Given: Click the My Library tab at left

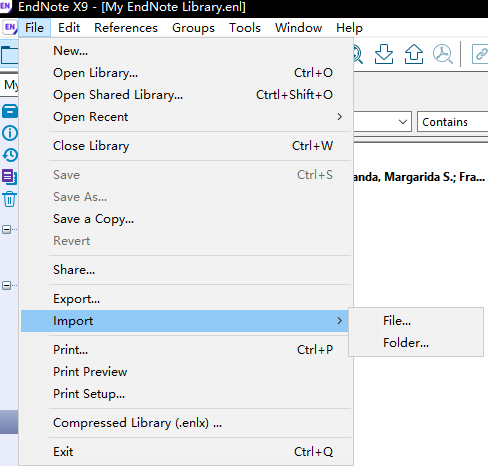Looking at the screenshot, I should point(10,85).
